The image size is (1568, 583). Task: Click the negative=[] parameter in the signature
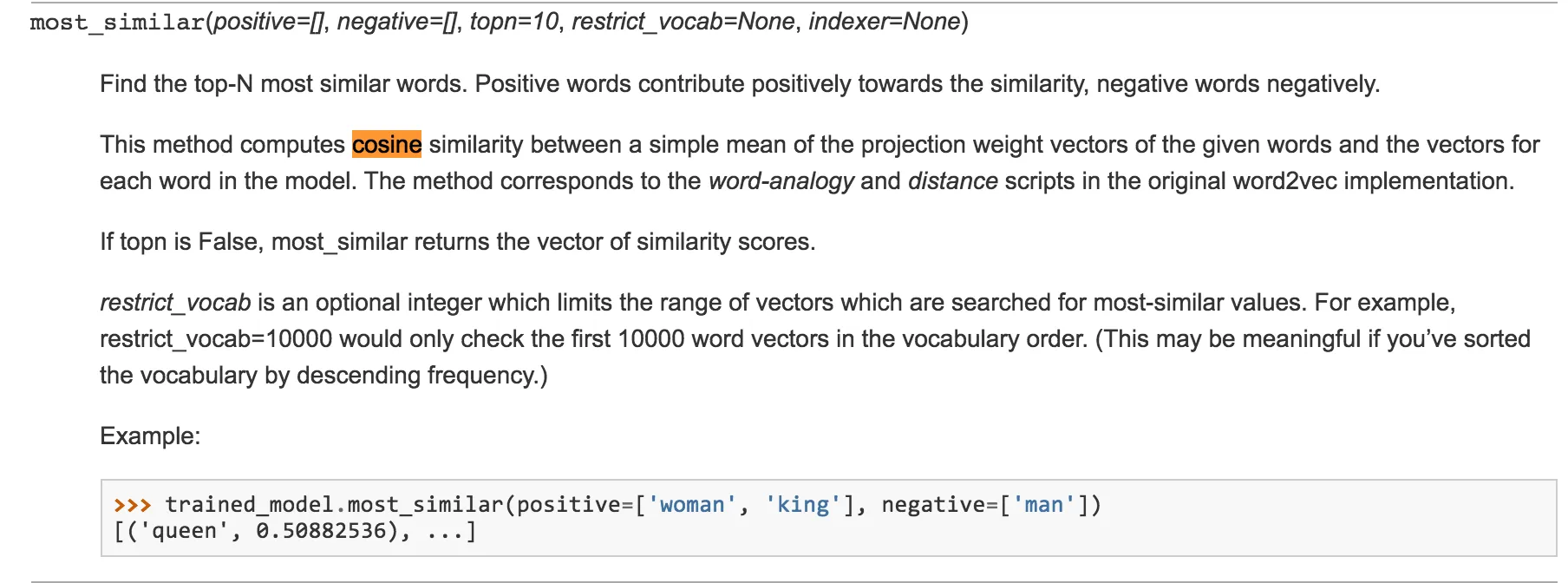(396, 22)
